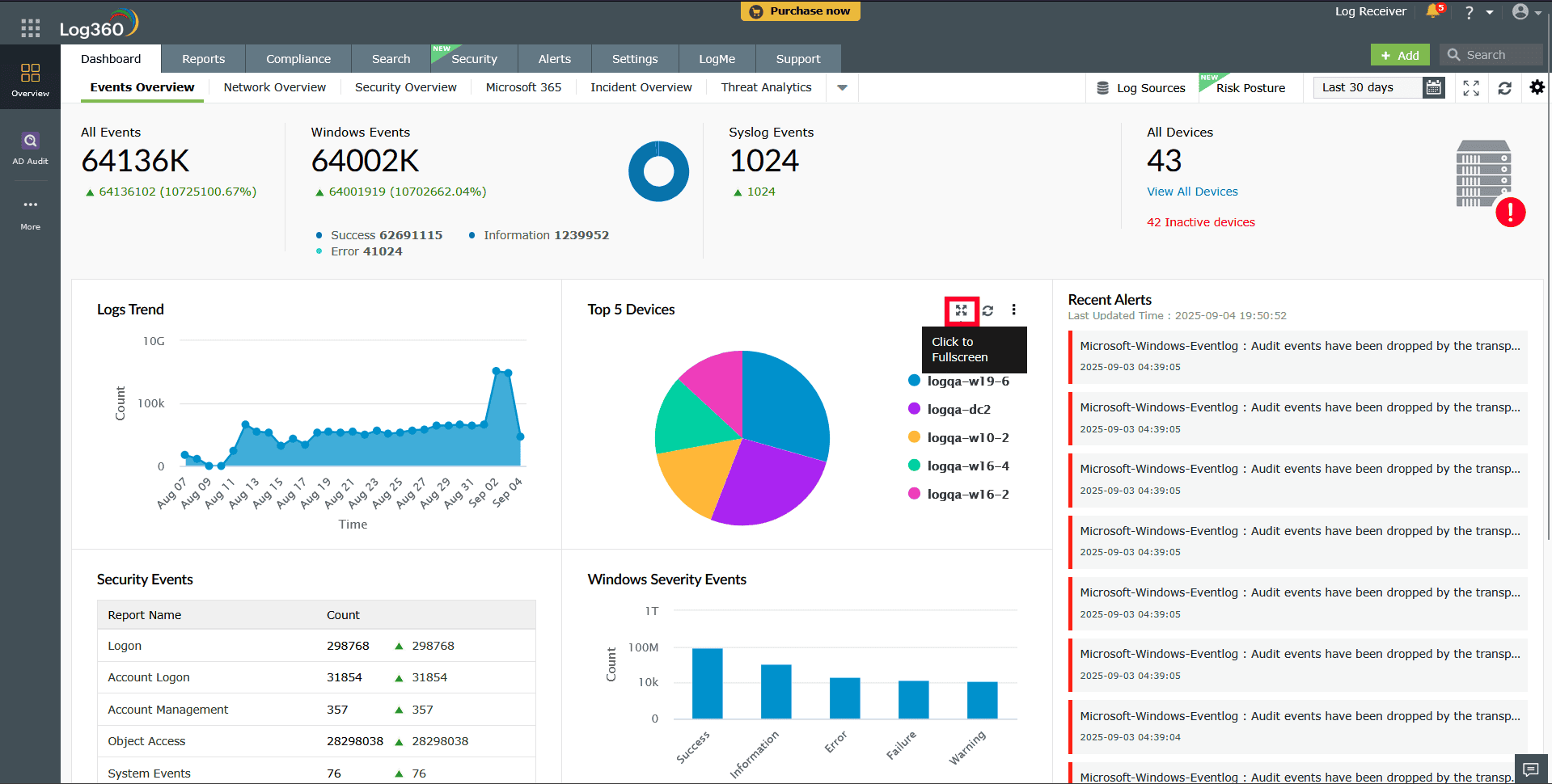The image size is (1552, 784).
Task: Open dashboard settings gear
Action: [x=1537, y=87]
